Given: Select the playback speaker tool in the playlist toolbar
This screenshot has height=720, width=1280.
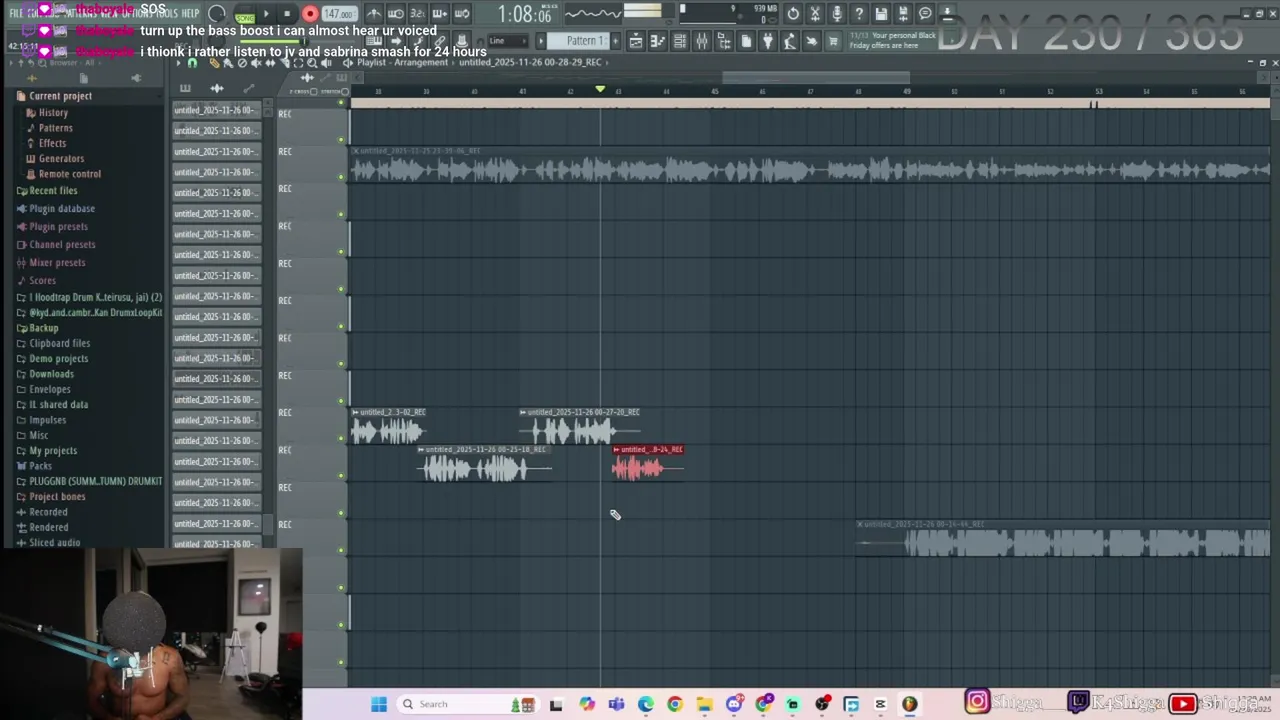Looking at the screenshot, I should point(326,63).
